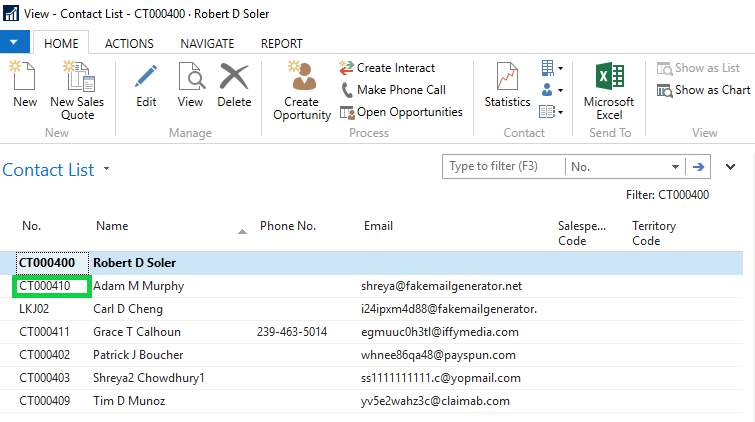Switch to the HOME tab
The image size is (755, 422).
point(61,43)
